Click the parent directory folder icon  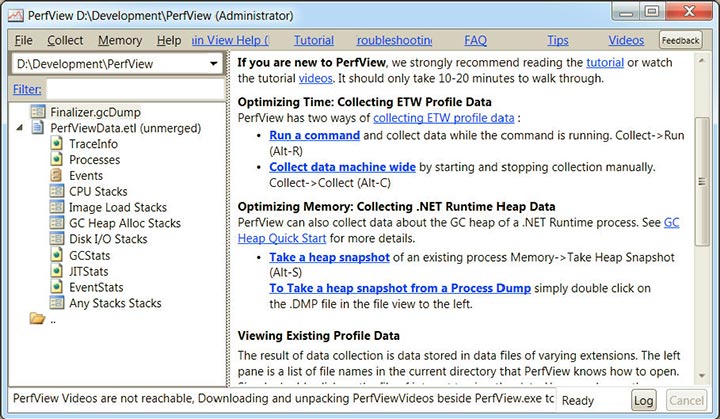tap(37, 318)
